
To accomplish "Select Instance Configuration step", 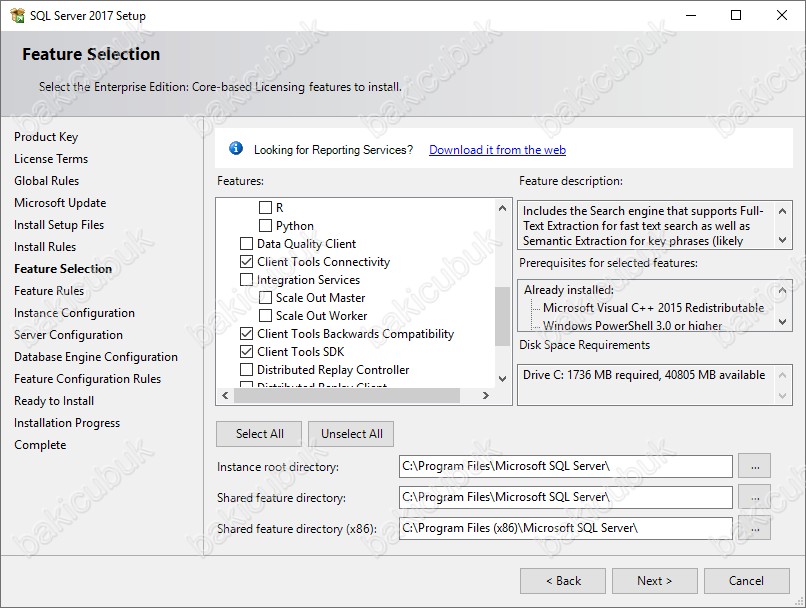I will 75,313.
